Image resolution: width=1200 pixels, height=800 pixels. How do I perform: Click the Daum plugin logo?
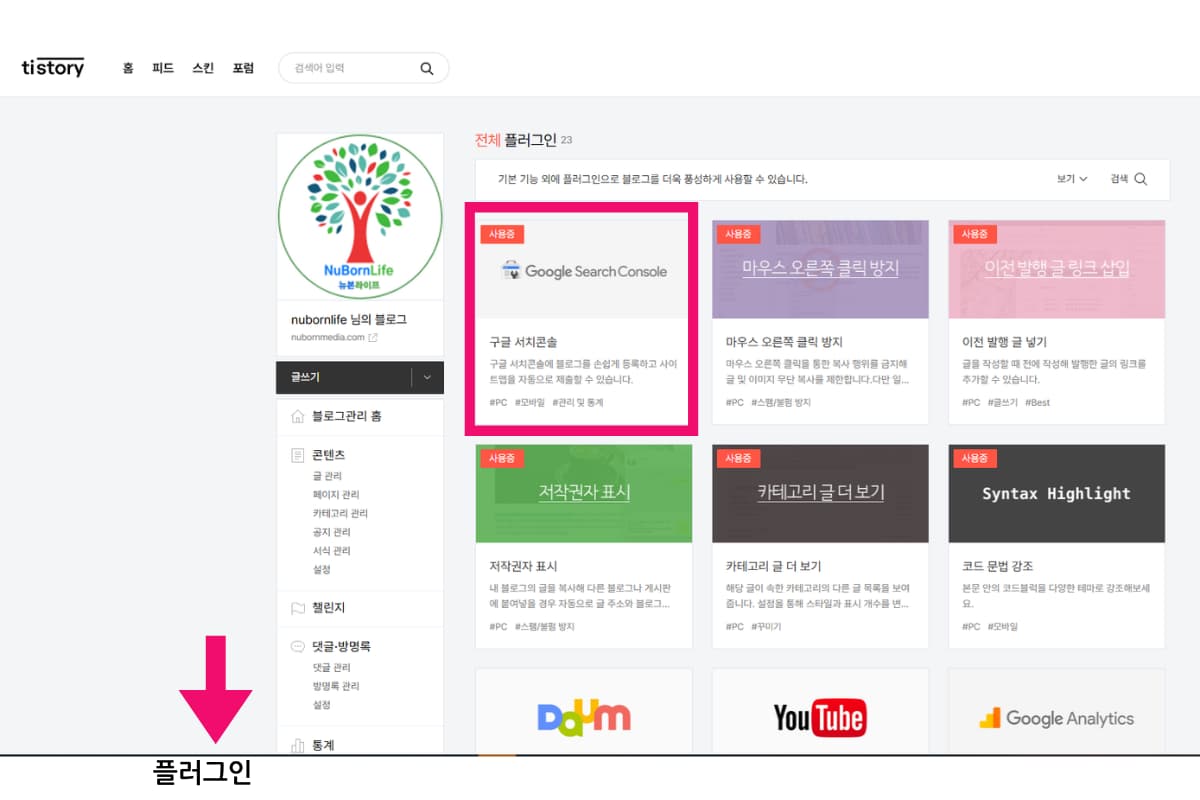pos(583,716)
